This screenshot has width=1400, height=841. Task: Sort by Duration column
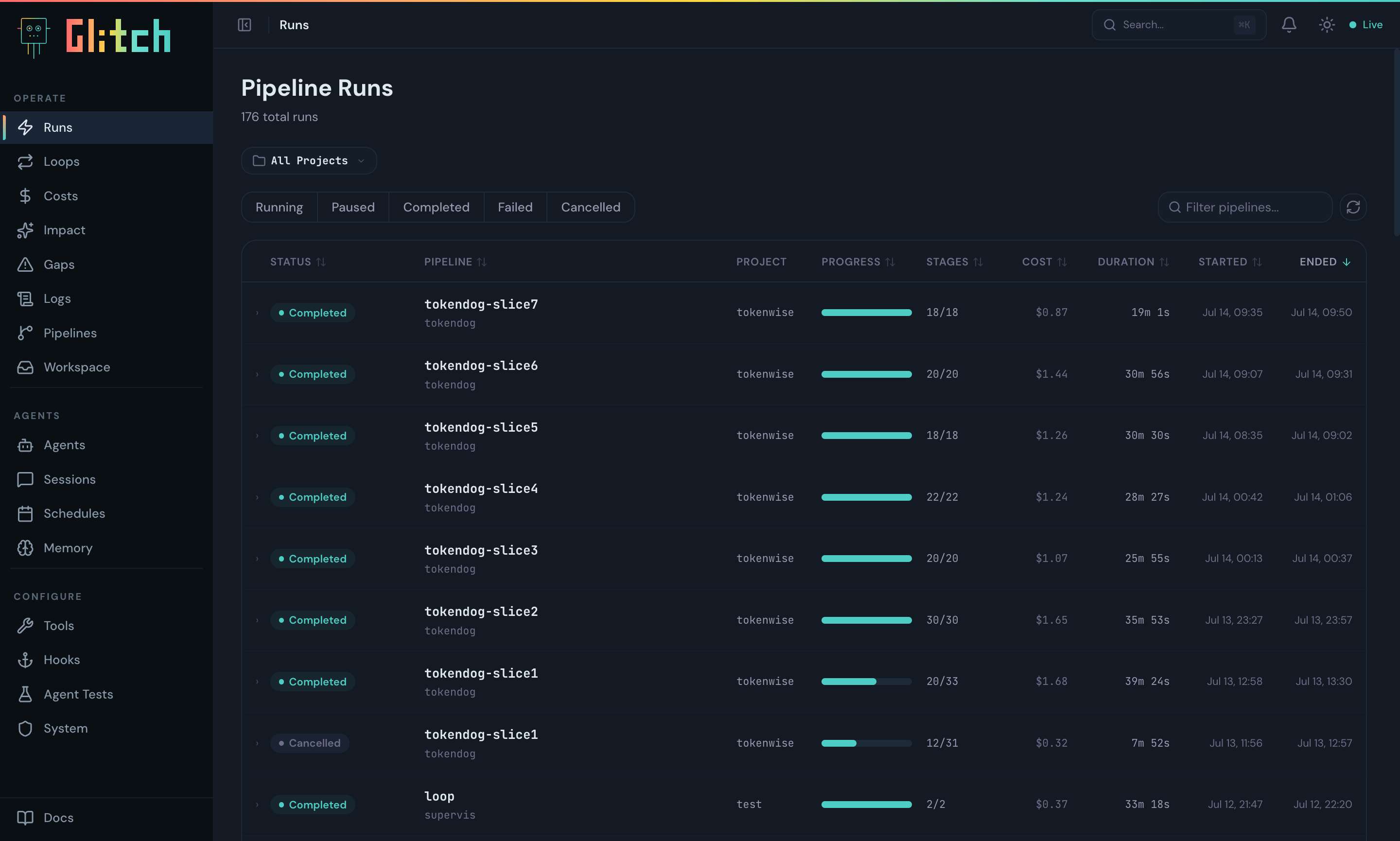[x=1133, y=262]
